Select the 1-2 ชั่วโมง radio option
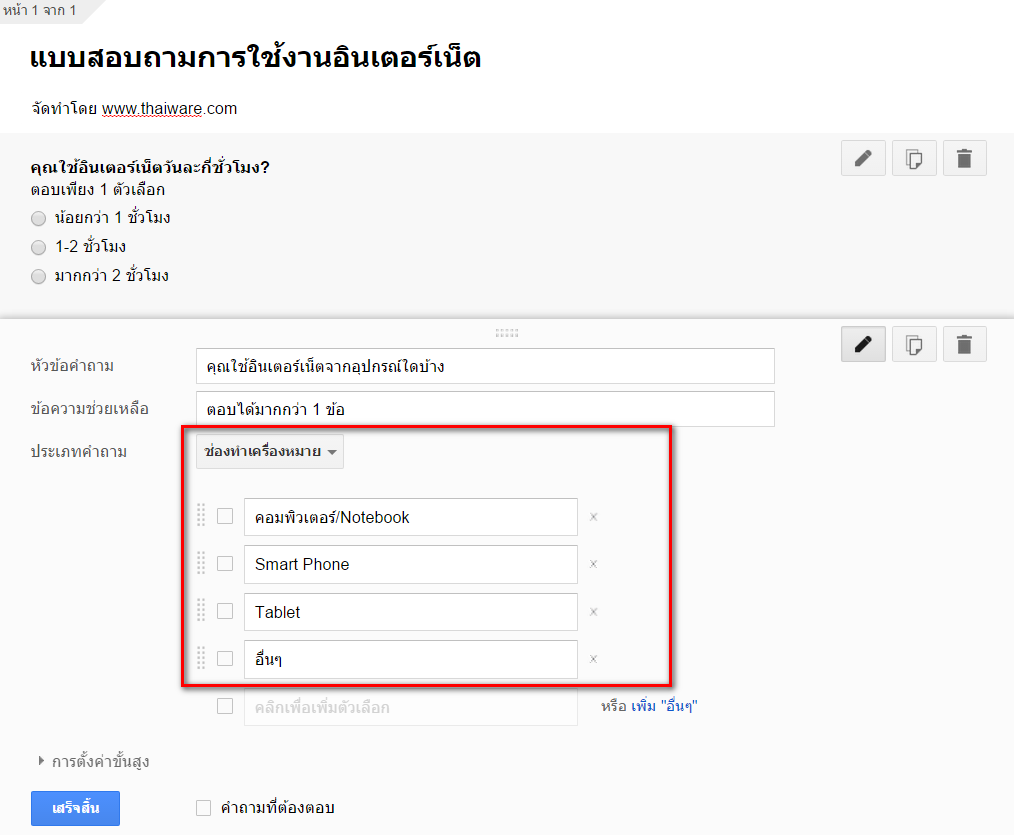Viewport: 1014px width, 835px height. click(39, 247)
